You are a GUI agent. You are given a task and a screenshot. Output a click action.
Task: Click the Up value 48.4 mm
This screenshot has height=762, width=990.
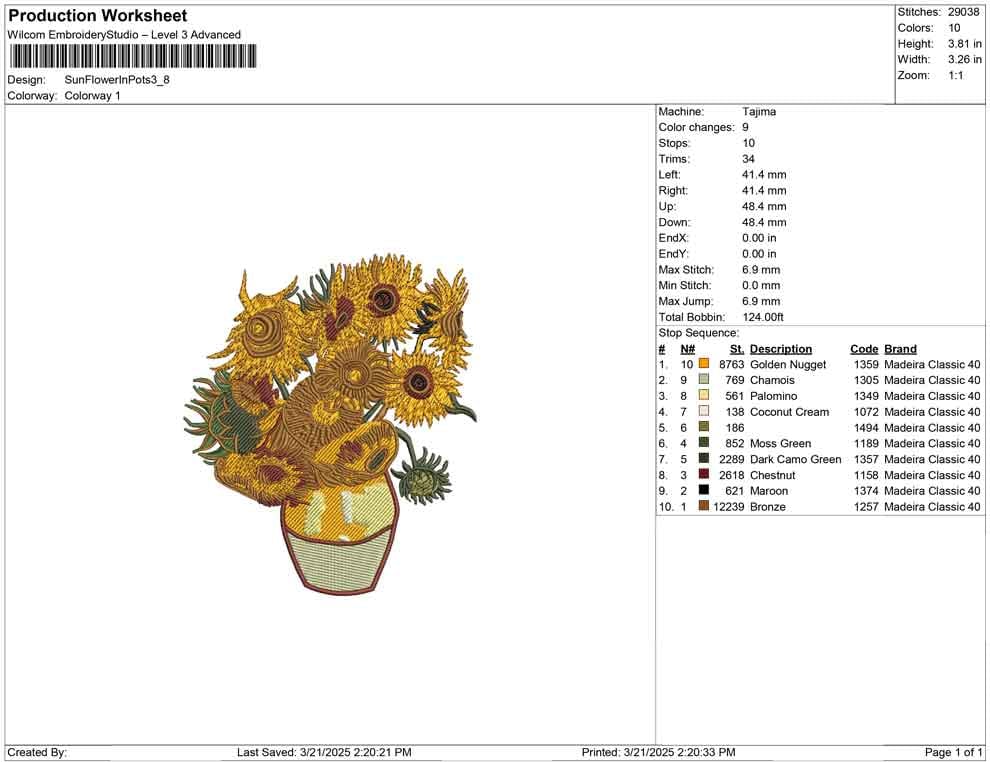[764, 206]
